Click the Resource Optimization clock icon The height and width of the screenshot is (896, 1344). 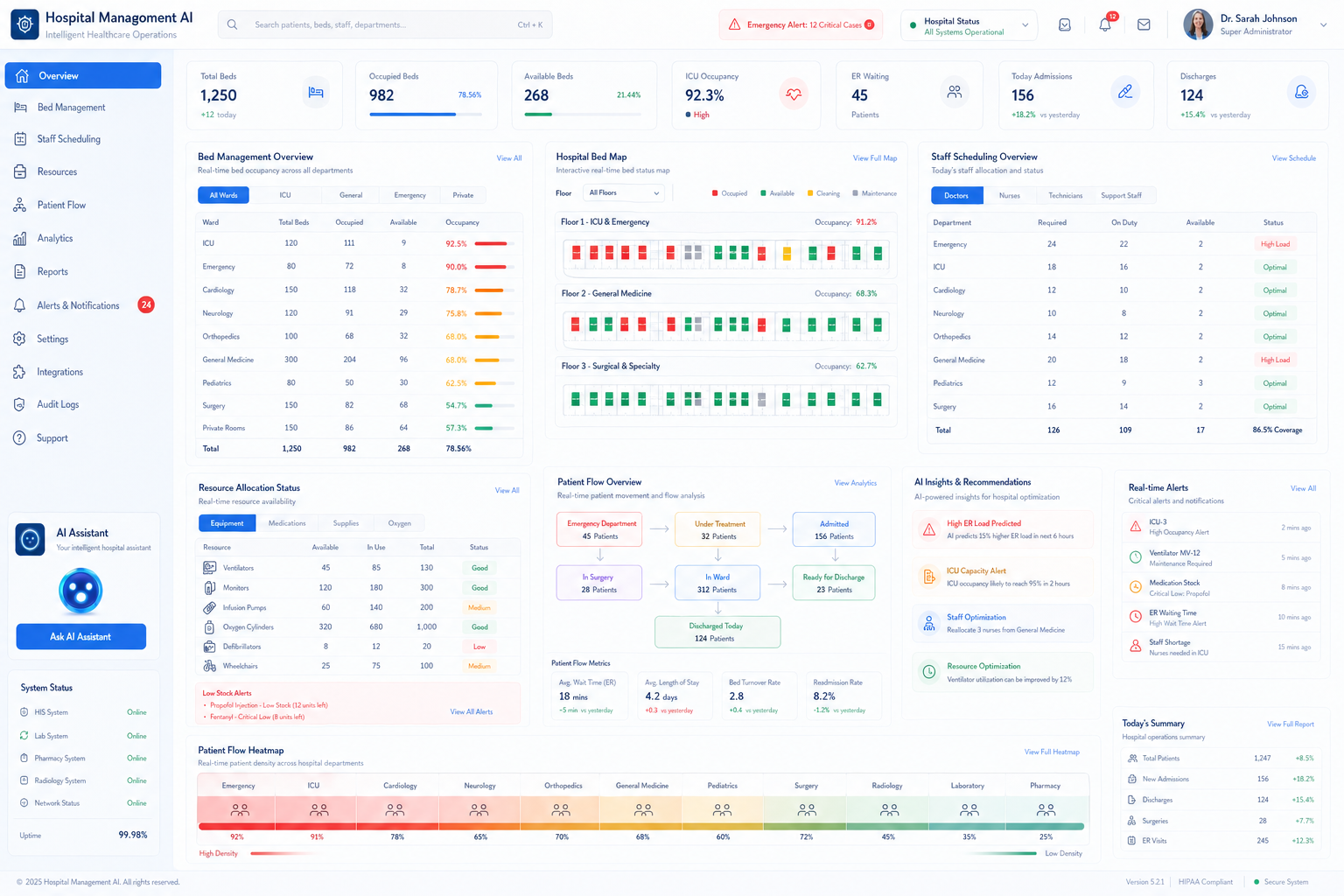(x=929, y=672)
